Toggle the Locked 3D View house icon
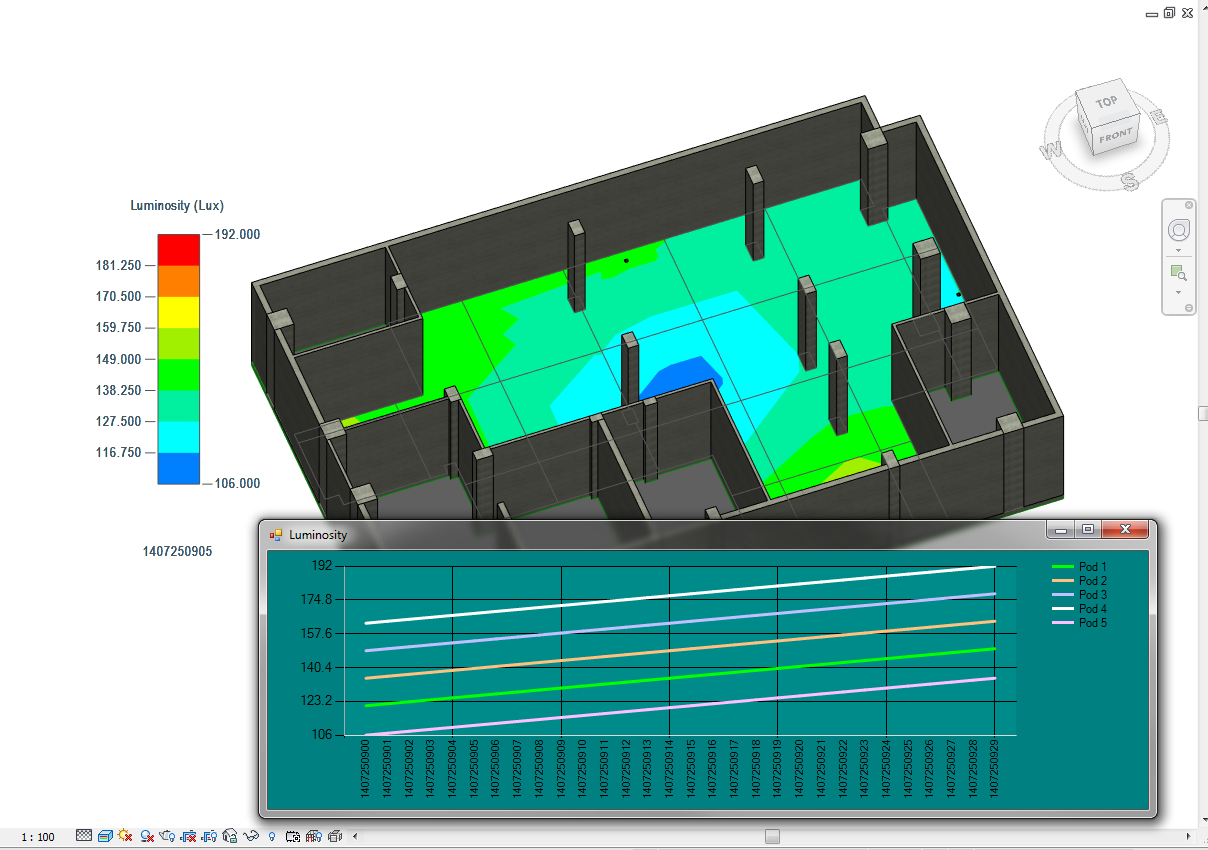The height and width of the screenshot is (850, 1208). [x=228, y=835]
